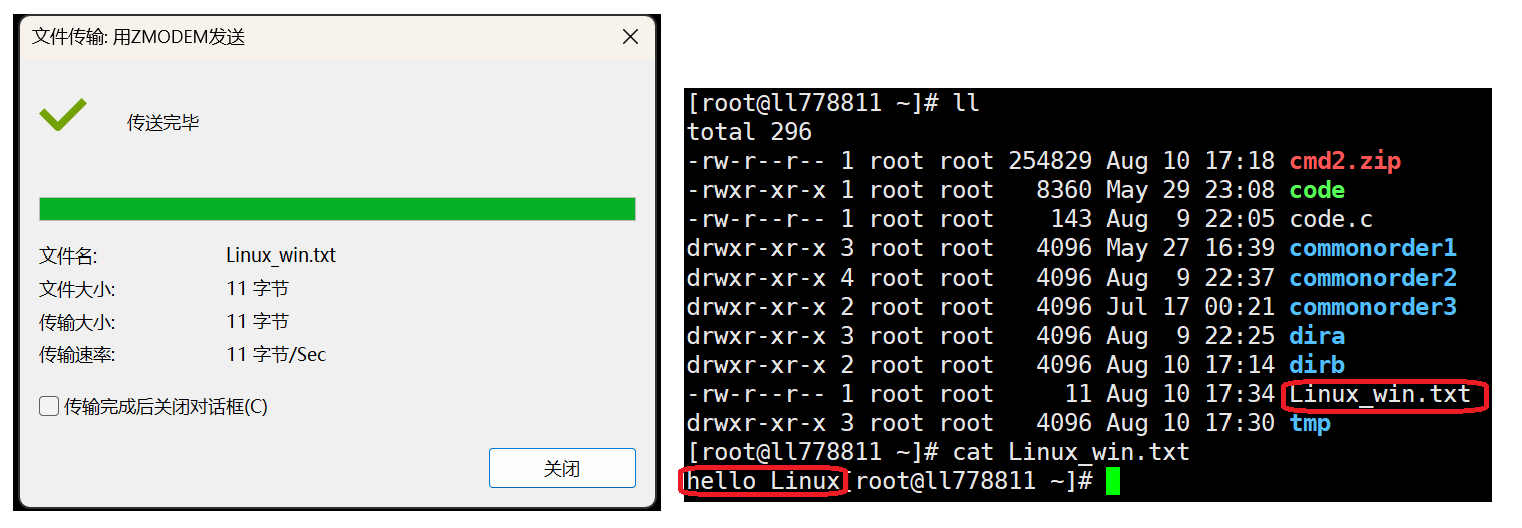Click the green checkmark icon
Image resolution: width=1522 pixels, height=528 pixels.
point(62,114)
